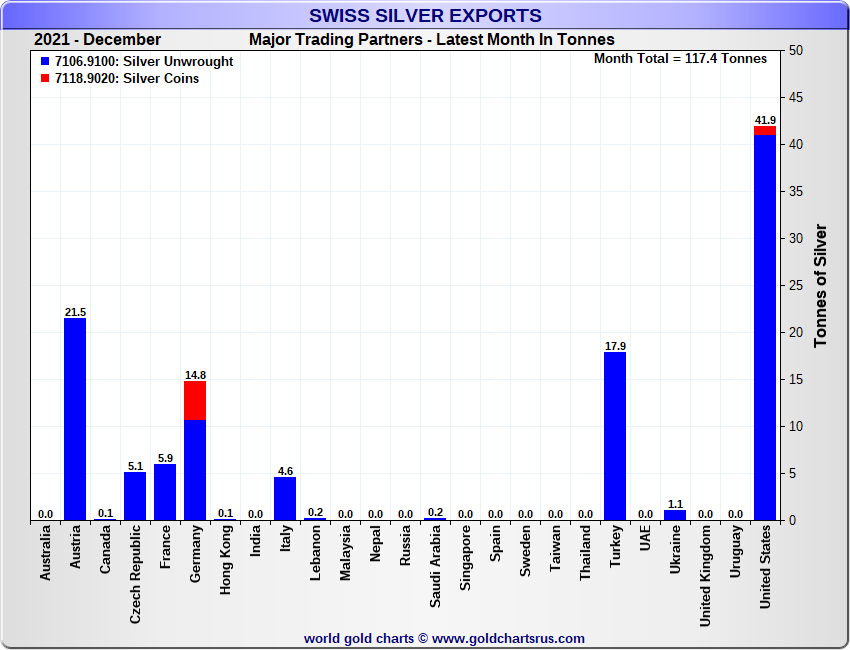Image resolution: width=850 pixels, height=650 pixels.
Task: Select the Turkey bar
Action: [615, 436]
